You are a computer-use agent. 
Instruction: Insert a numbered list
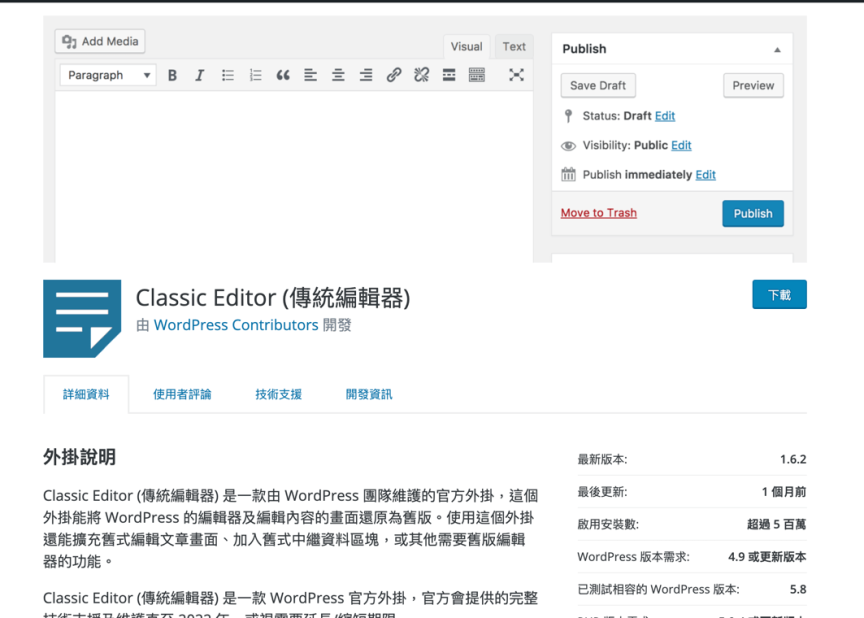pyautogui.click(x=255, y=75)
